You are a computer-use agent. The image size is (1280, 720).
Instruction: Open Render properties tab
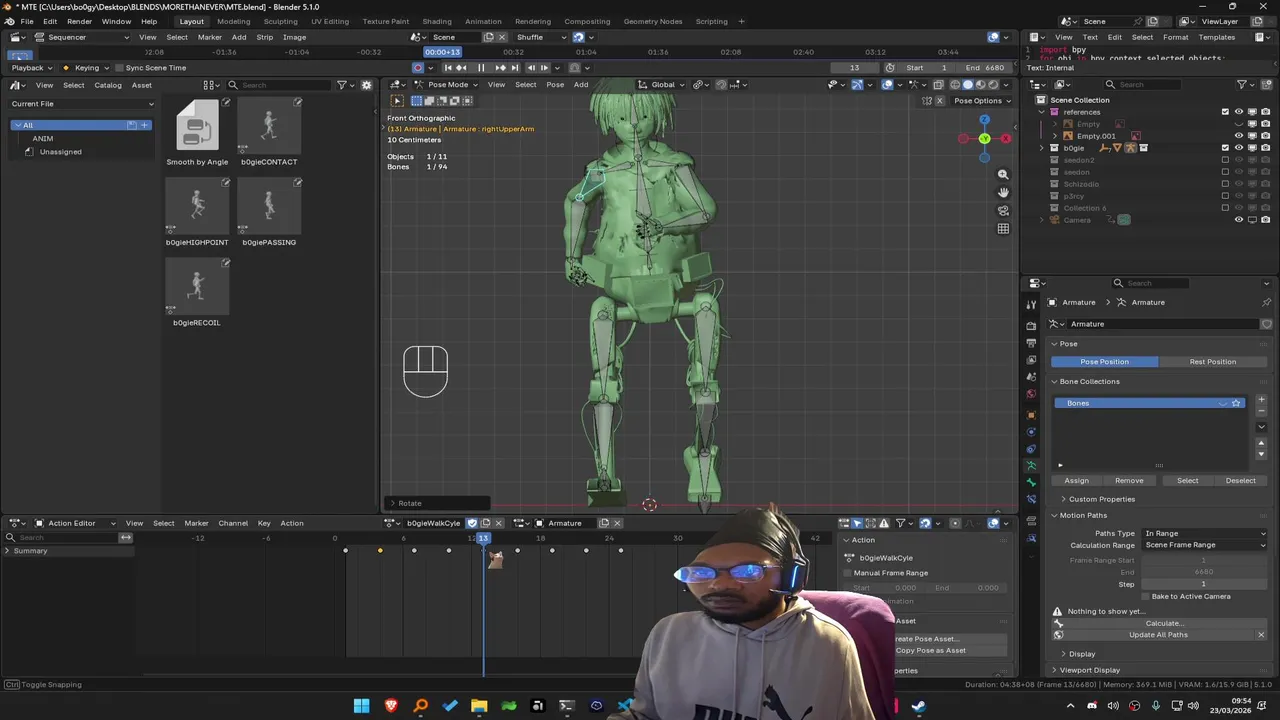[x=1031, y=326]
